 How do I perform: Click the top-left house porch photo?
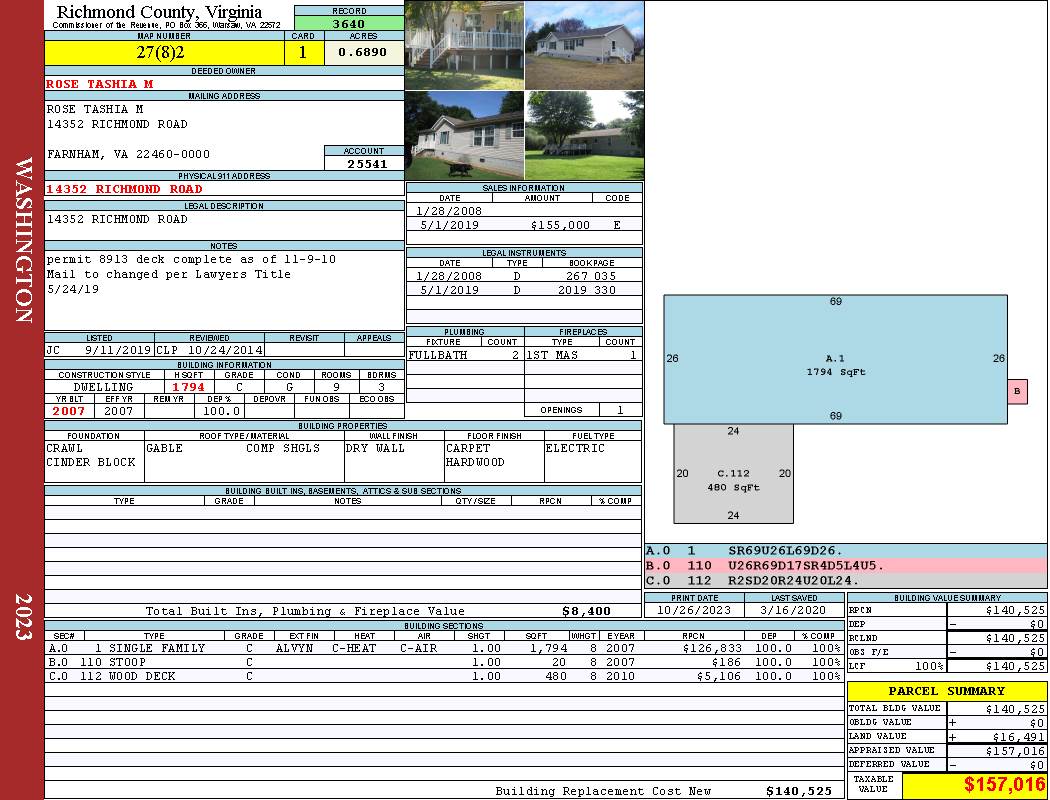(465, 46)
